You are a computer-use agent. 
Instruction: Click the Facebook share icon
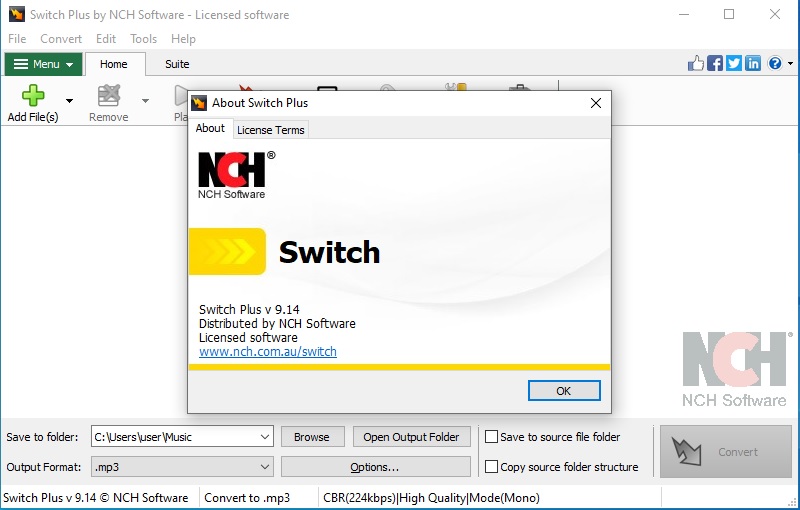coord(715,63)
